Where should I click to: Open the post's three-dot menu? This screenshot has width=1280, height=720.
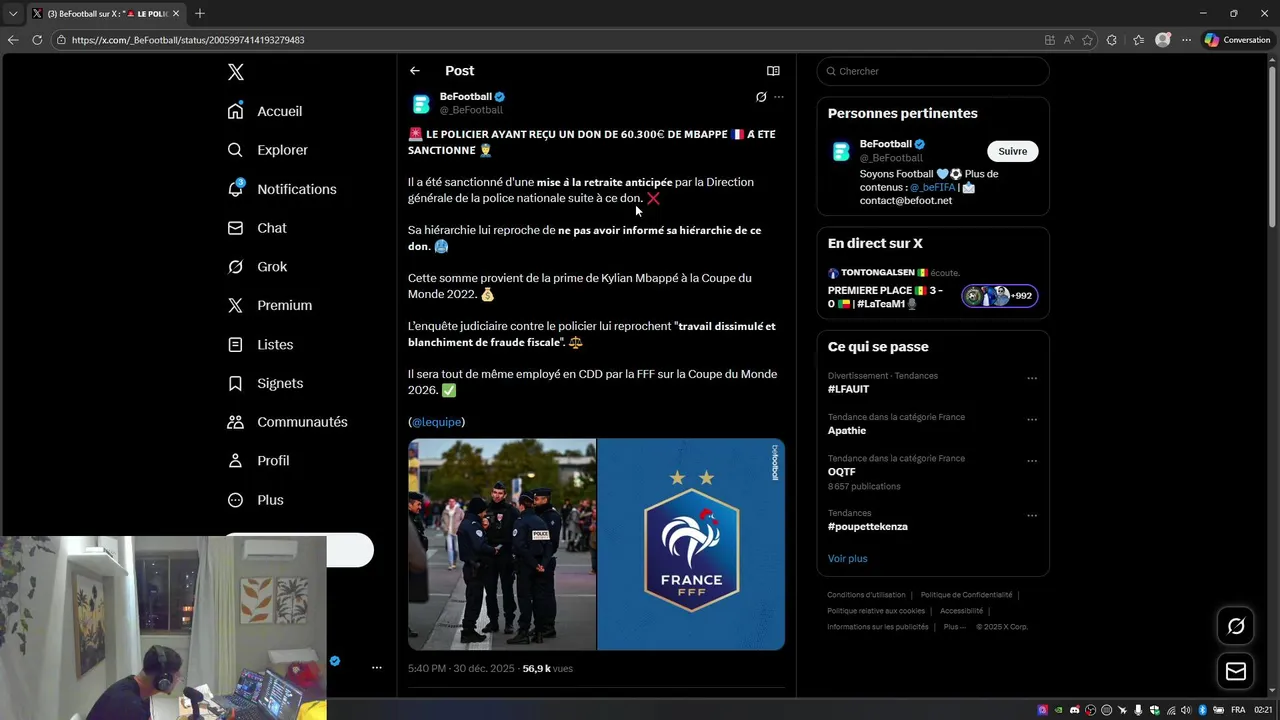click(779, 97)
